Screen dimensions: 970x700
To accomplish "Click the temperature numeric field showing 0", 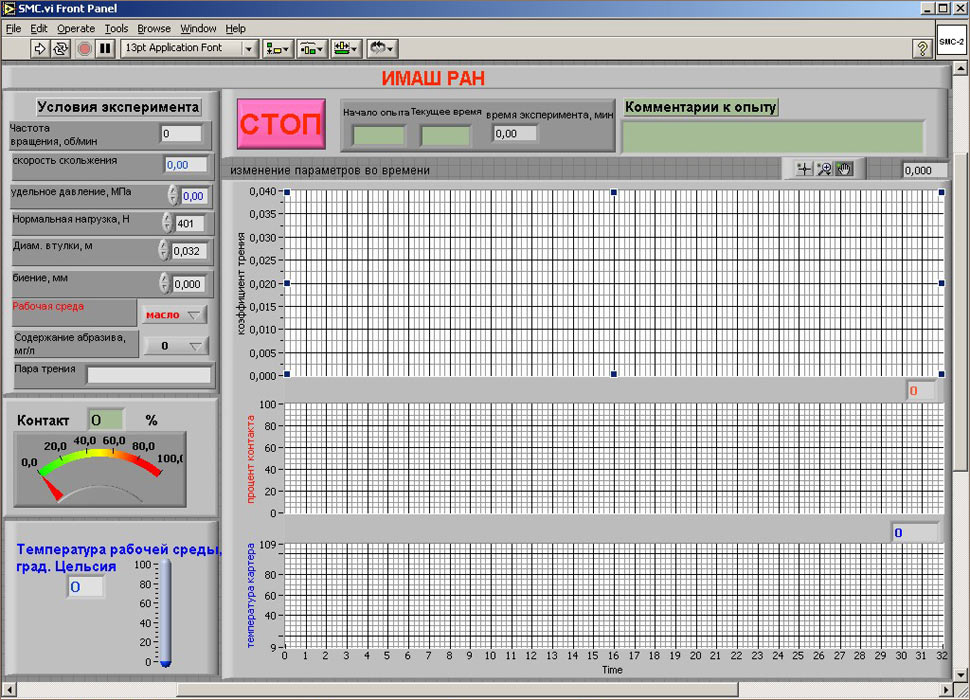I will tap(85, 587).
